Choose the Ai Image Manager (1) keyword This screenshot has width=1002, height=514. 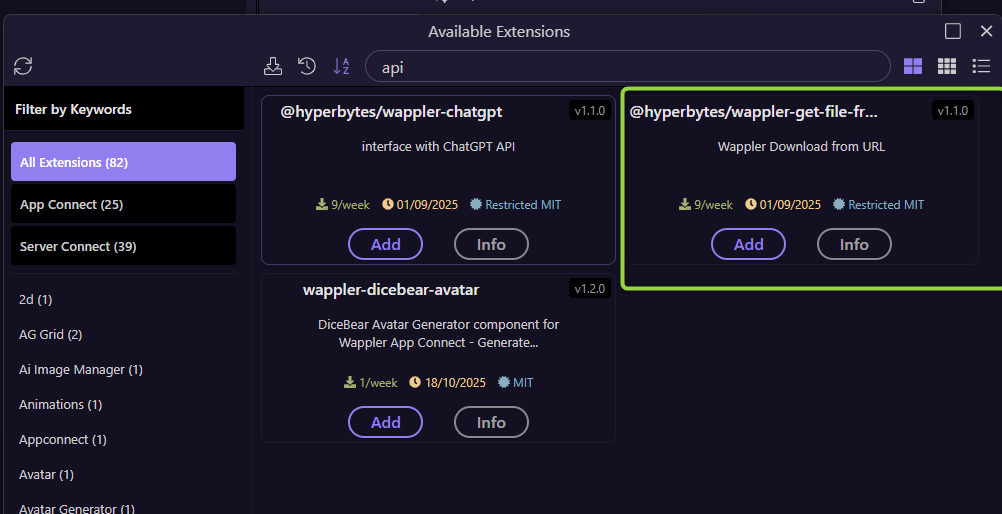(x=81, y=369)
